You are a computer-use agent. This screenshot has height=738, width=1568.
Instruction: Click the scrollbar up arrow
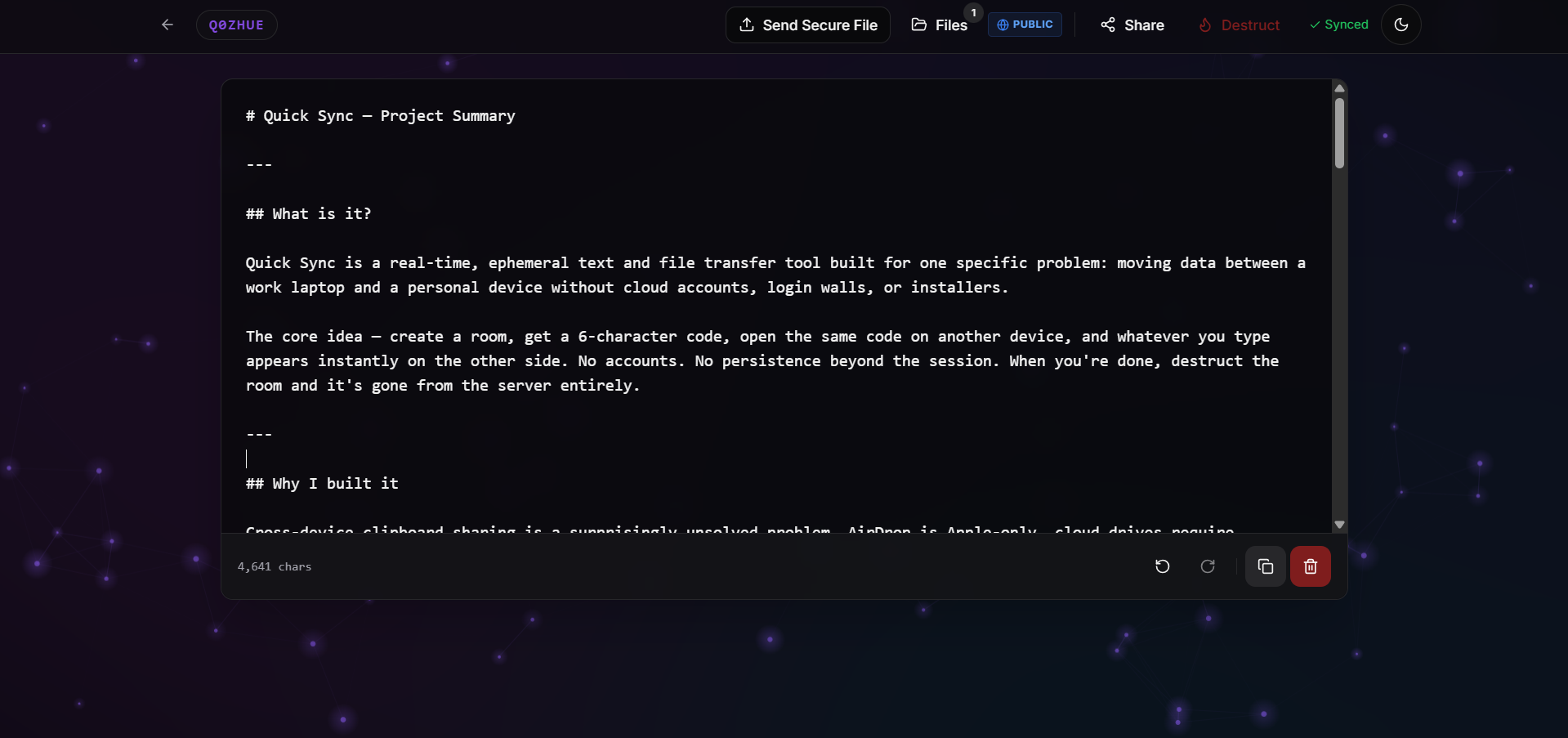point(1339,88)
